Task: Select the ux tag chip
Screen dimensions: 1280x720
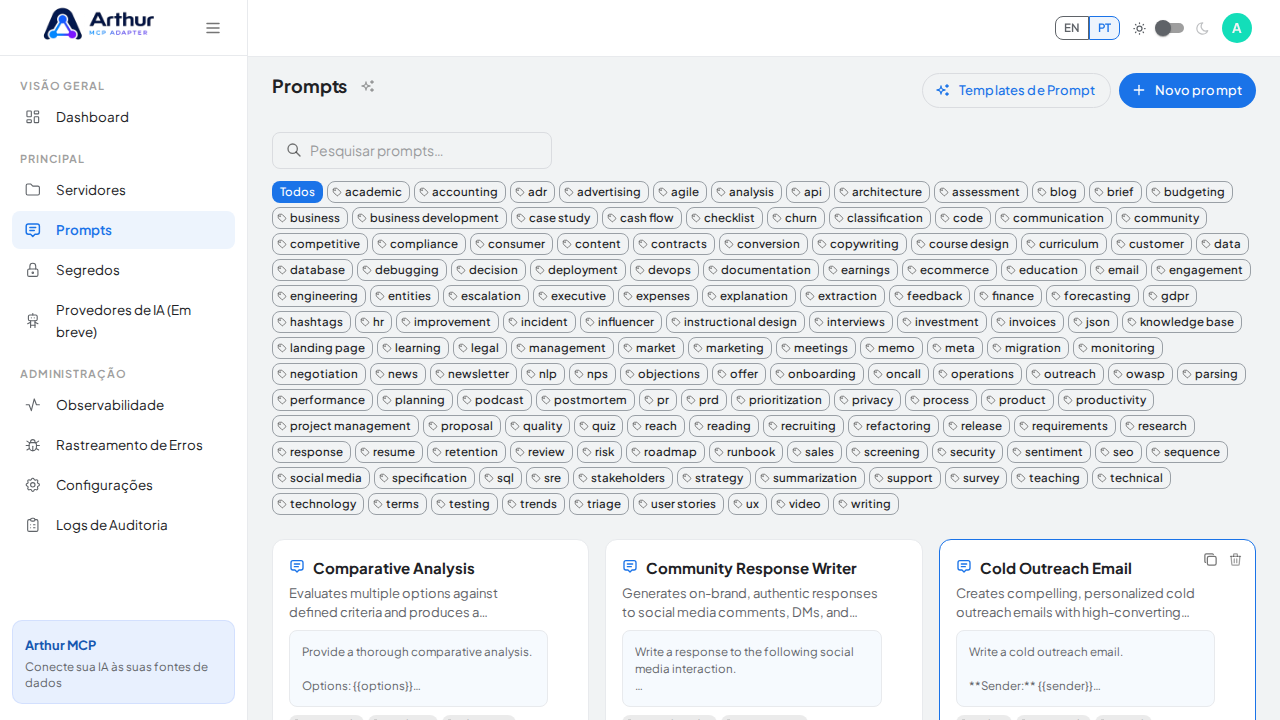Action: [x=747, y=504]
